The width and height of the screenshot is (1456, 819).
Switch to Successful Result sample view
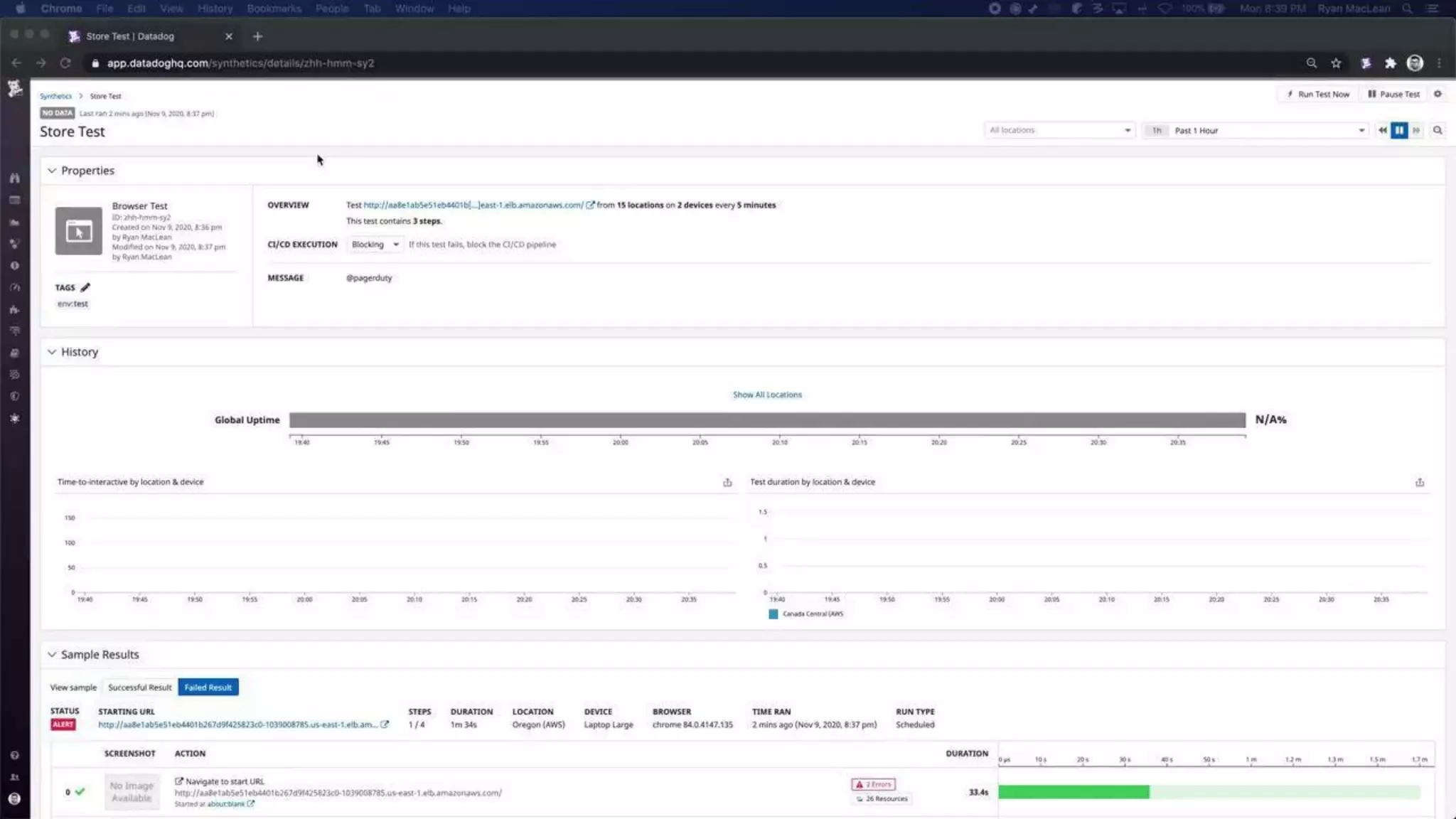pyautogui.click(x=139, y=687)
